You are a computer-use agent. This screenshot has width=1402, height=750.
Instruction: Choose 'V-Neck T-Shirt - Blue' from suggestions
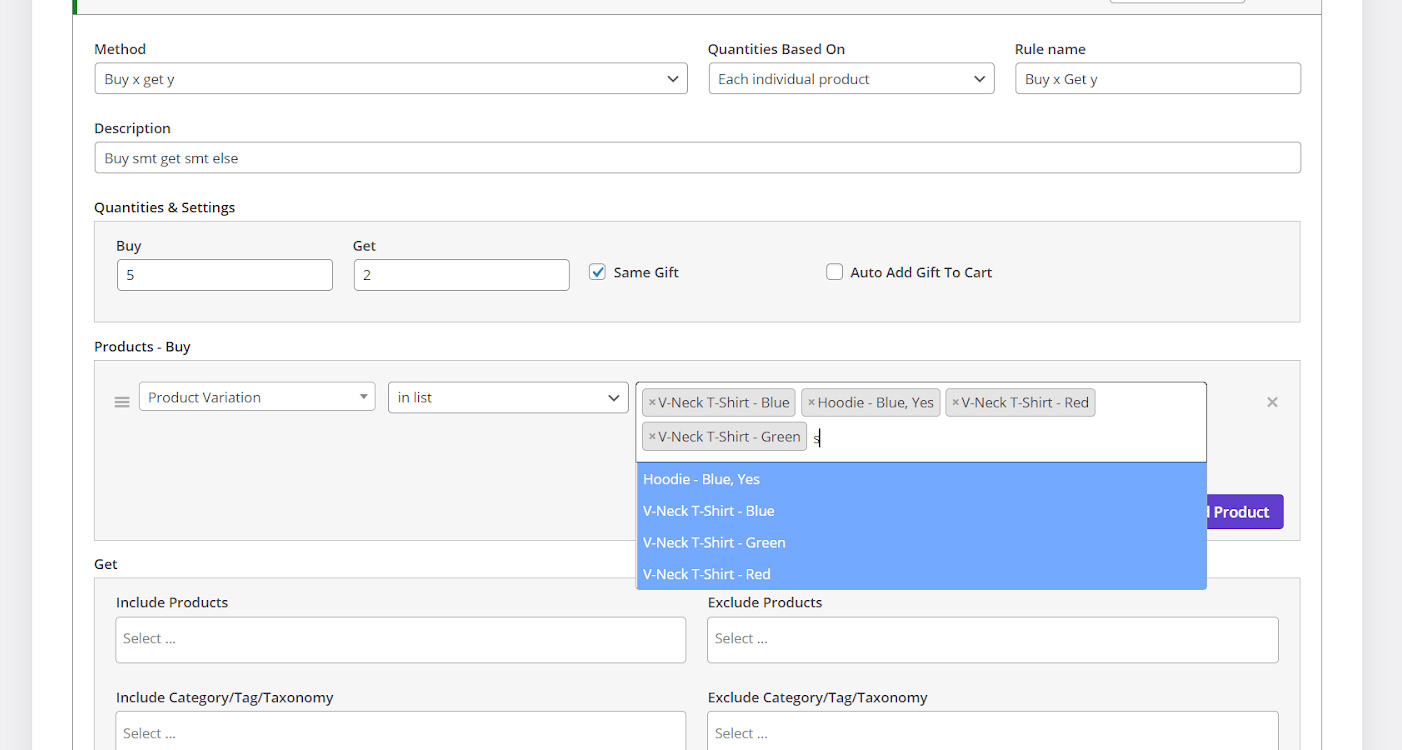click(x=921, y=511)
